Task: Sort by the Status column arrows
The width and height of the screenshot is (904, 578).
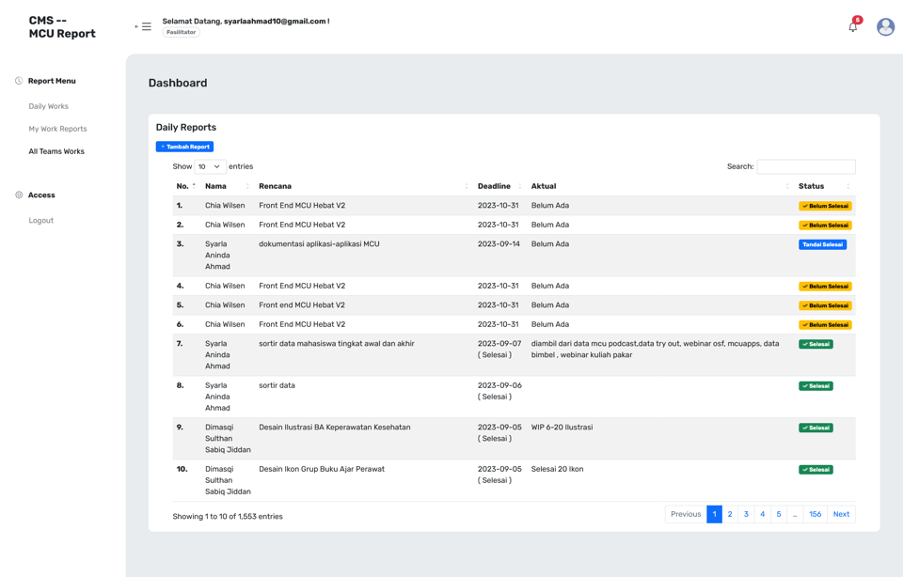Action: click(x=848, y=186)
